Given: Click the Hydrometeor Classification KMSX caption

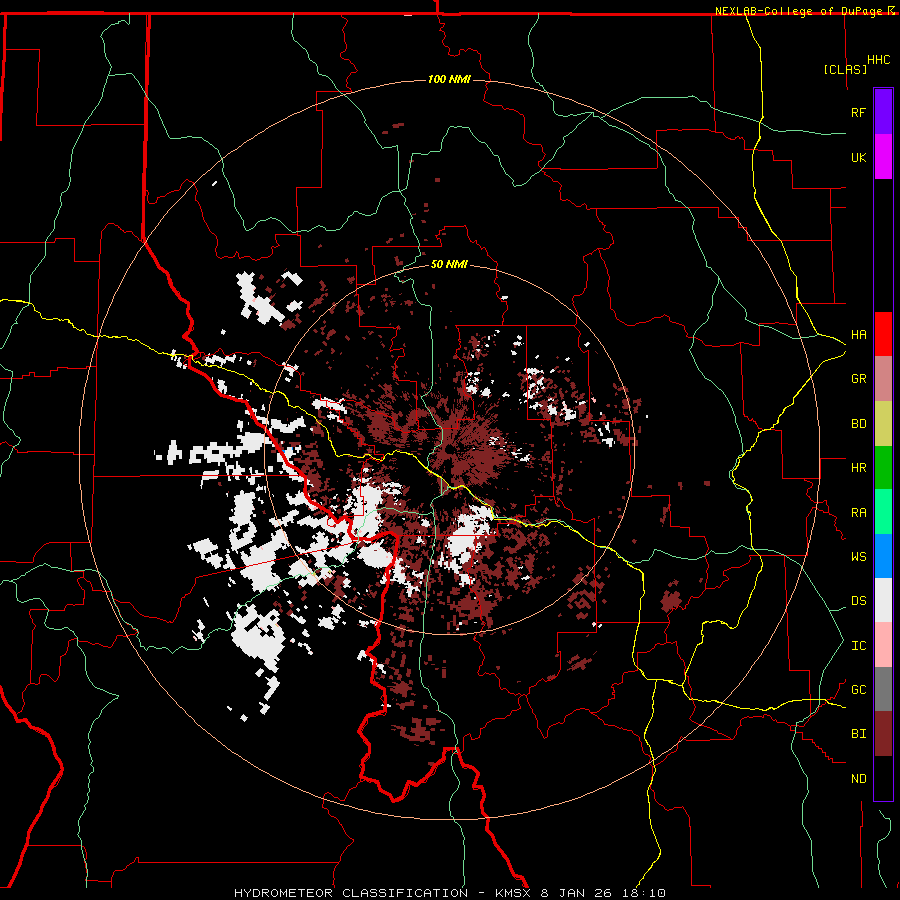Looking at the screenshot, I should (449, 893).
